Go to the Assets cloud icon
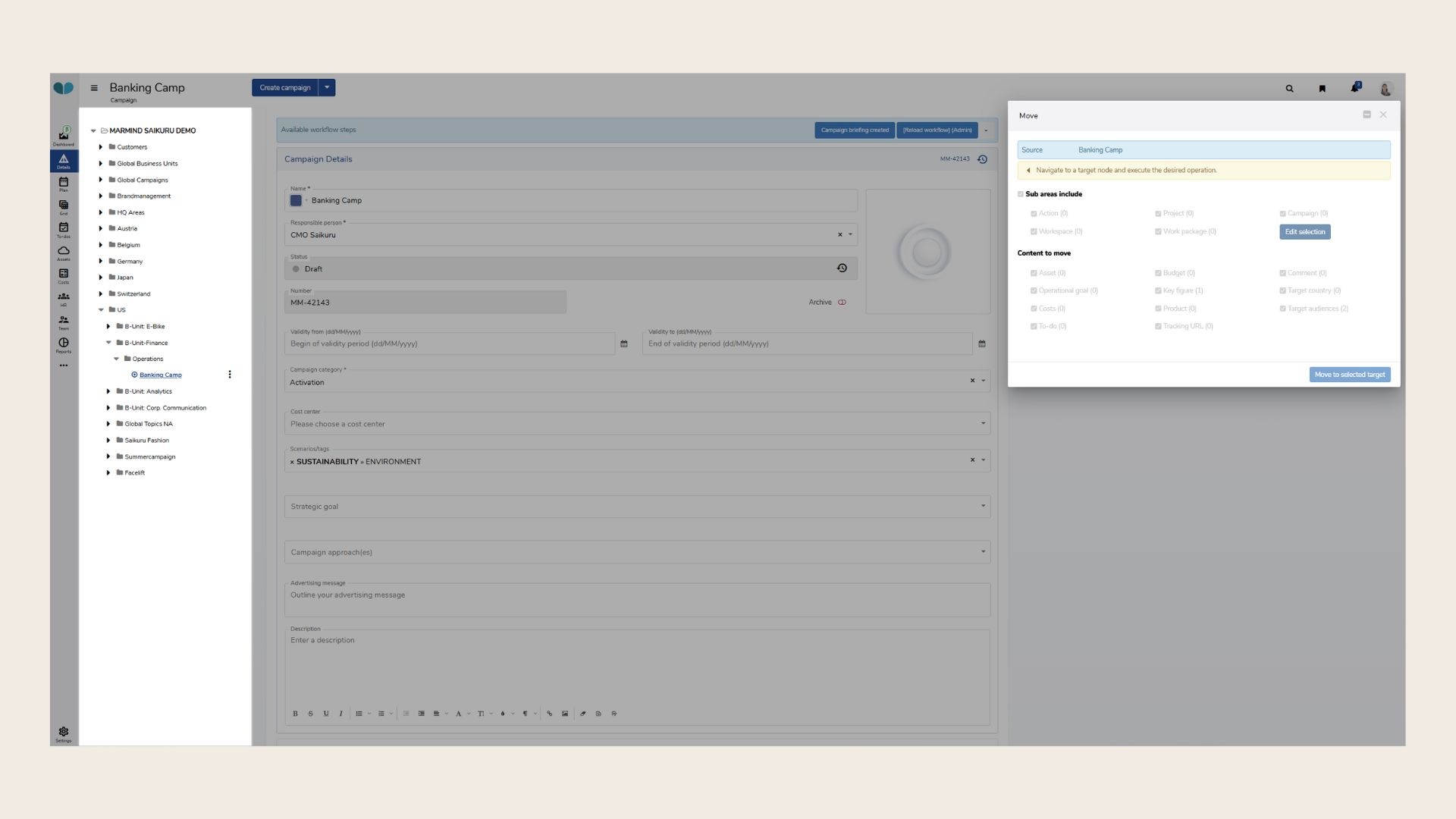The height and width of the screenshot is (819, 1456). pos(64,253)
